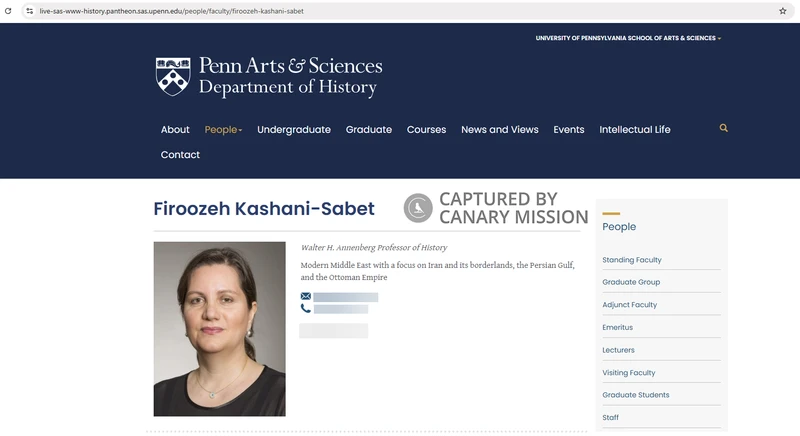800x436 pixels.
Task: Open the About menu item
Action: coord(175,130)
